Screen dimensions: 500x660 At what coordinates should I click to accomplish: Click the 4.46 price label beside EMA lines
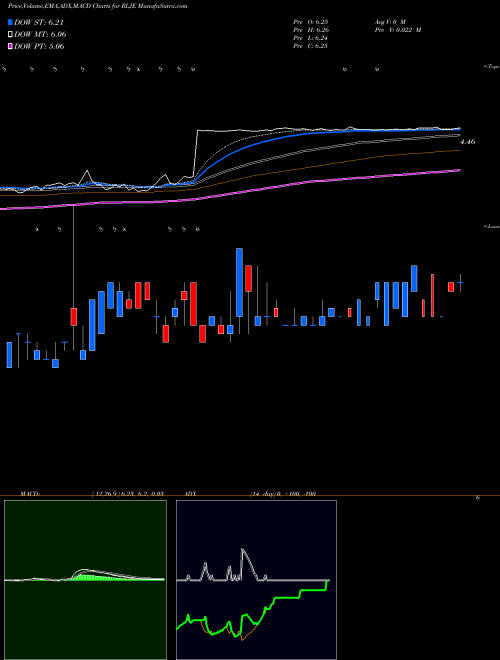(x=468, y=142)
